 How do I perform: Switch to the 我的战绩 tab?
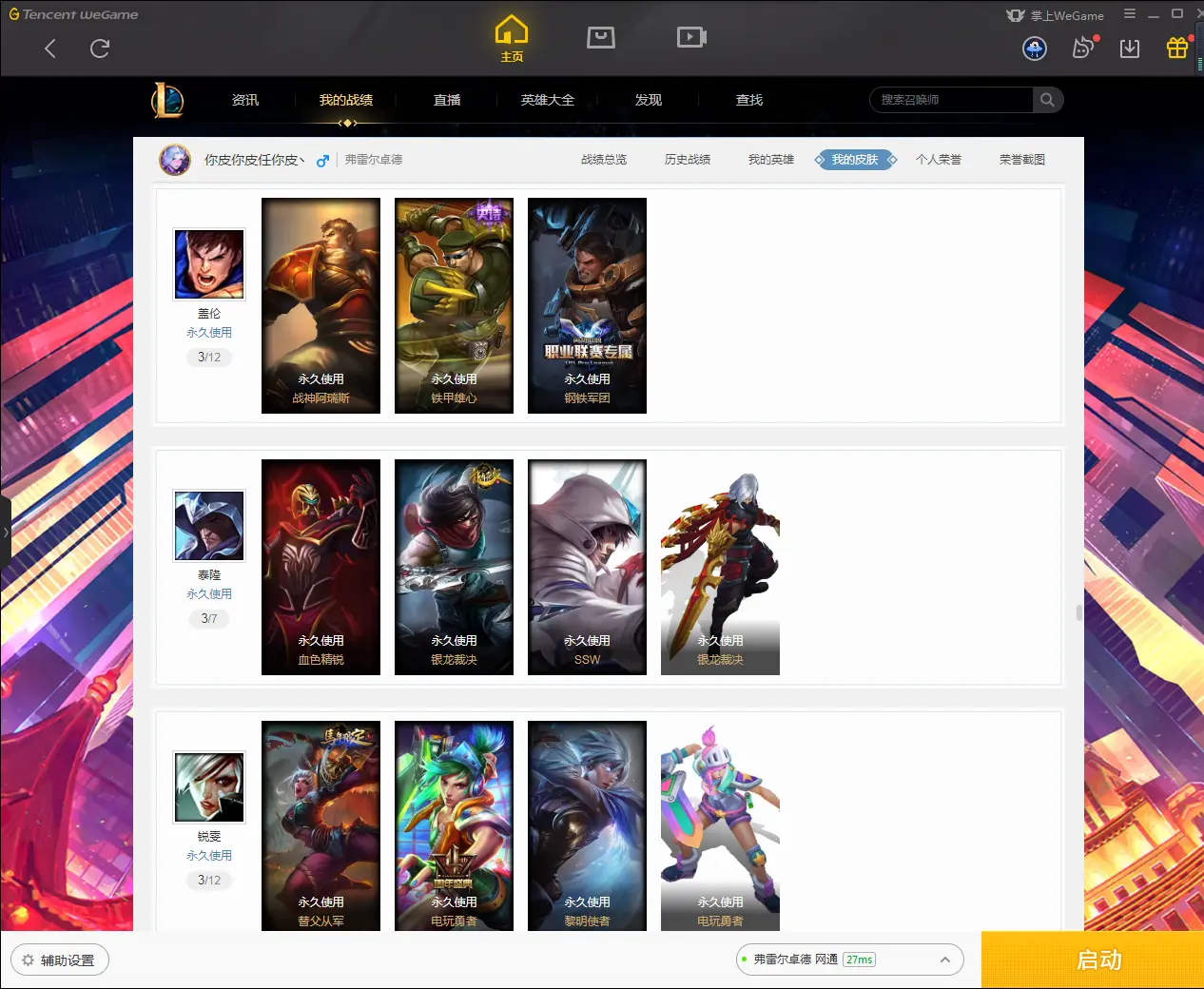click(x=346, y=100)
